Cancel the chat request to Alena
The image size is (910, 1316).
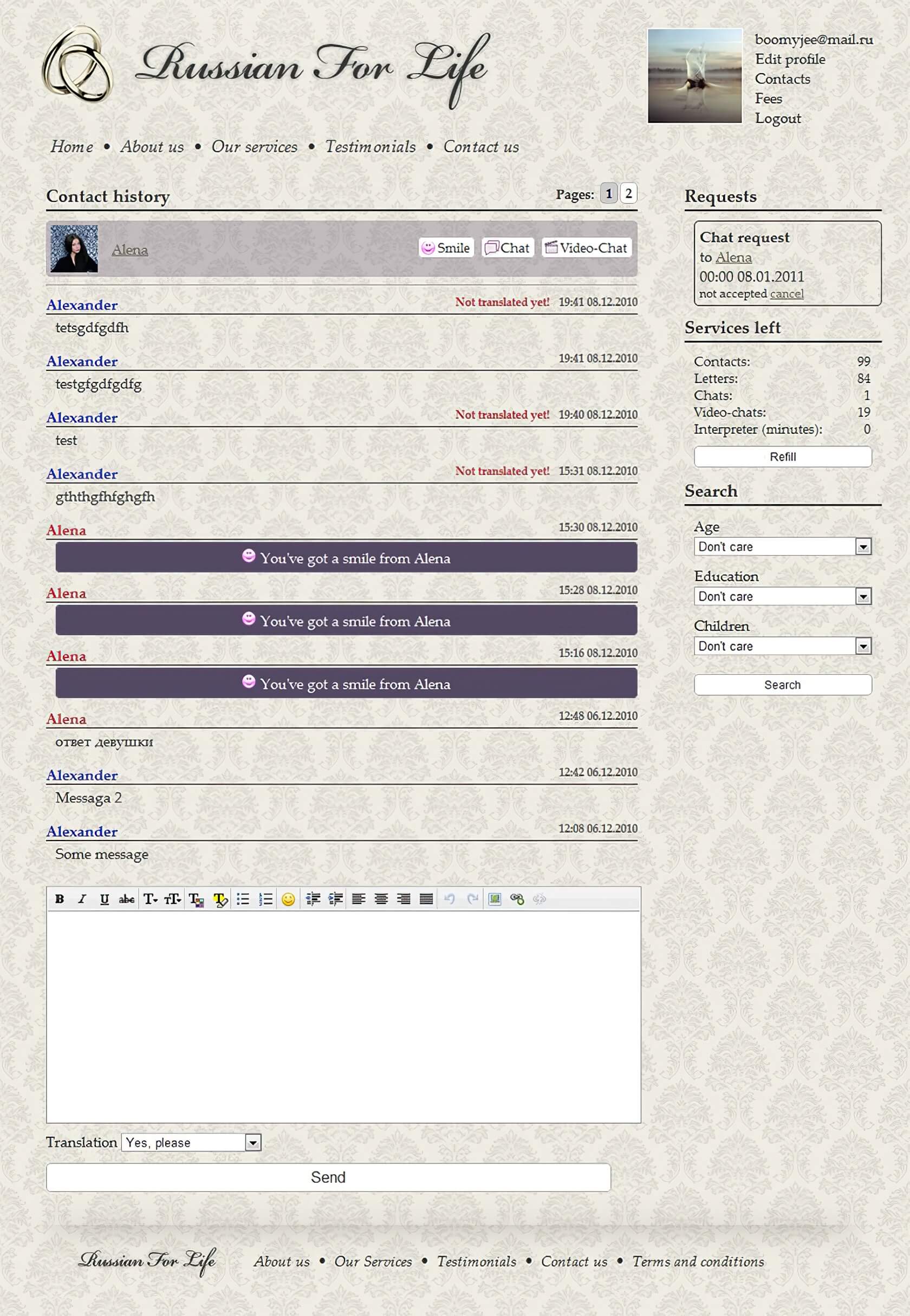786,294
